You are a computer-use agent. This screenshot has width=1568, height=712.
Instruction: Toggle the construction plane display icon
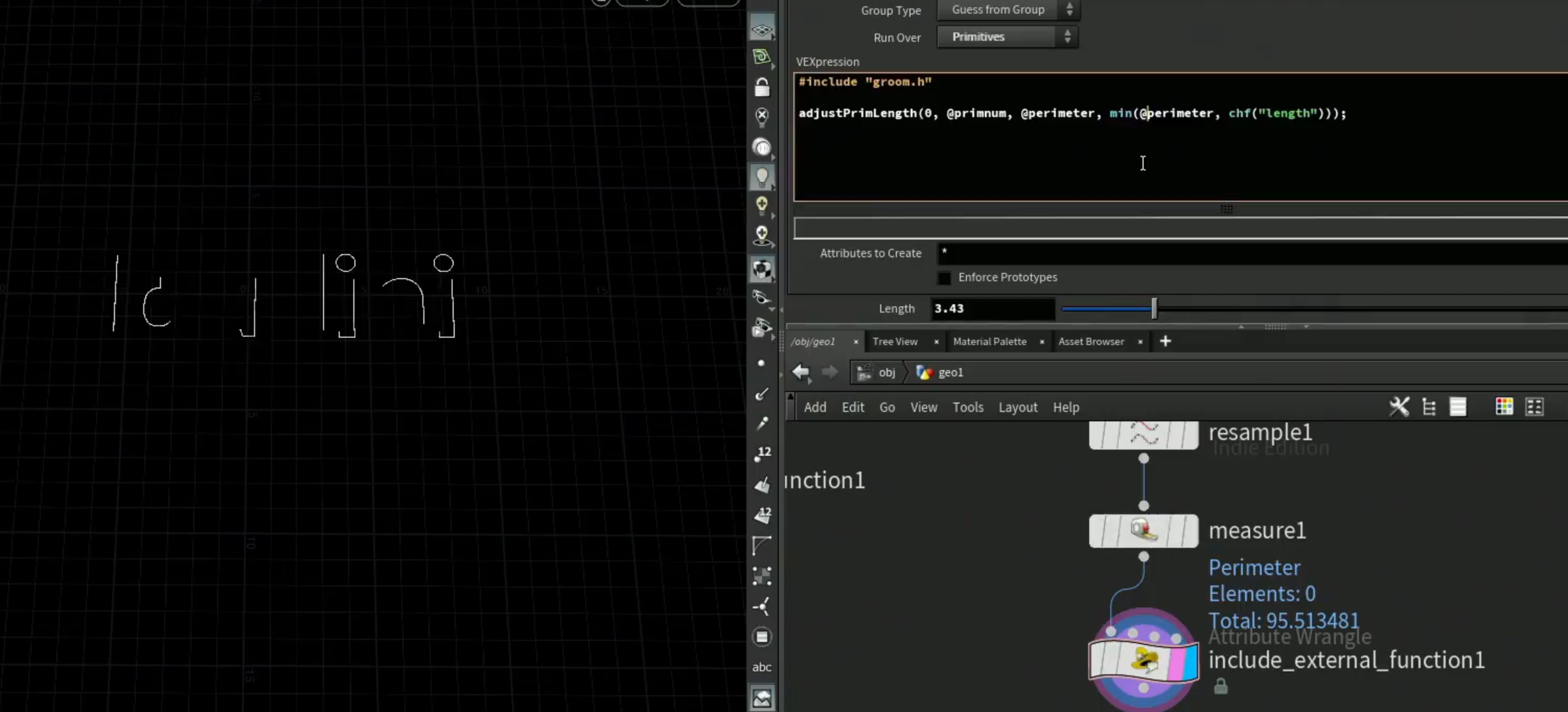tap(762, 57)
